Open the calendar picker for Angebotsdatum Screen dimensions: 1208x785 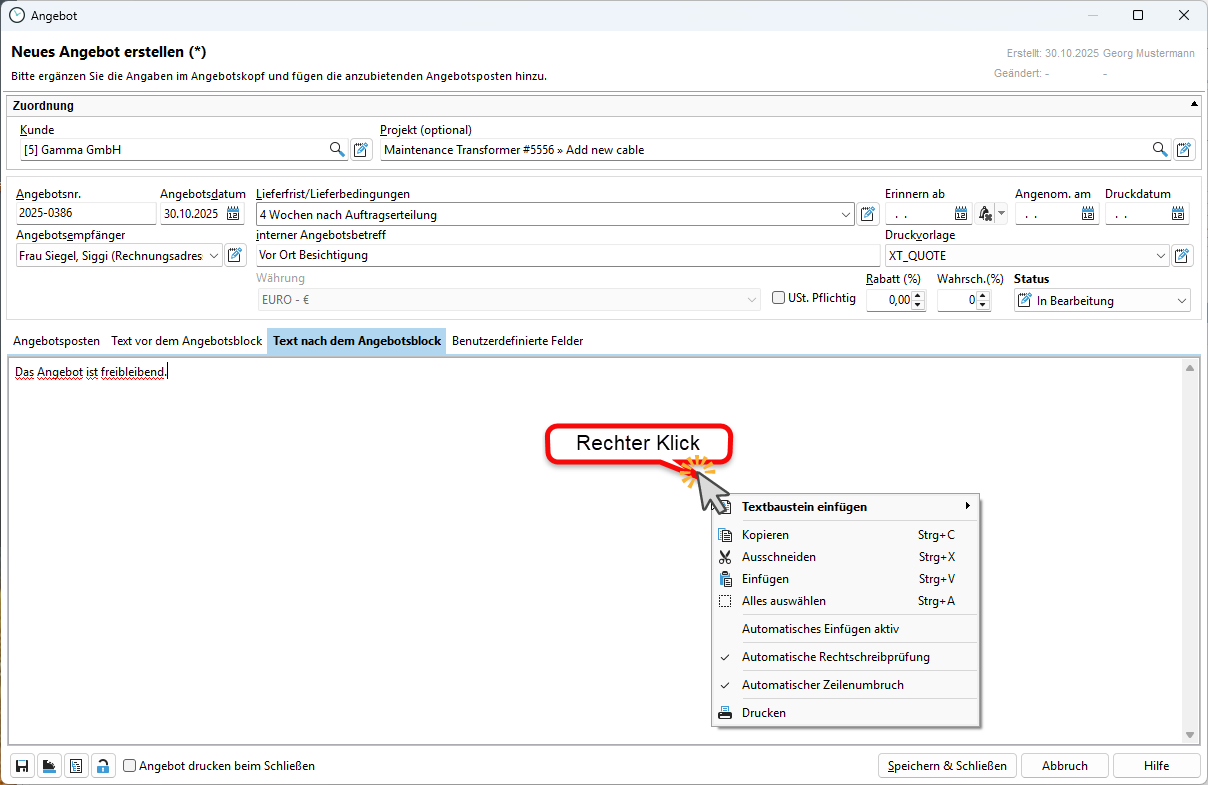[233, 214]
